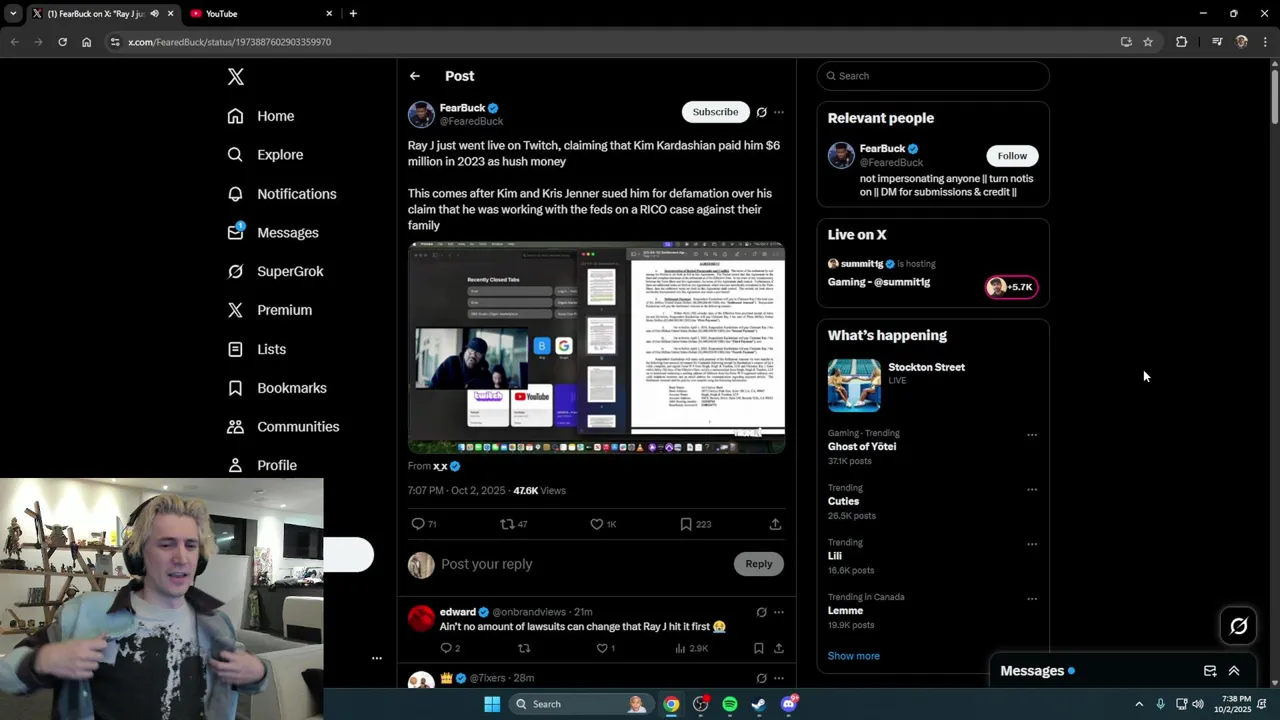Screen dimensions: 1280x720
Task: Bookmark this page with the star icon
Action: click(x=1148, y=42)
